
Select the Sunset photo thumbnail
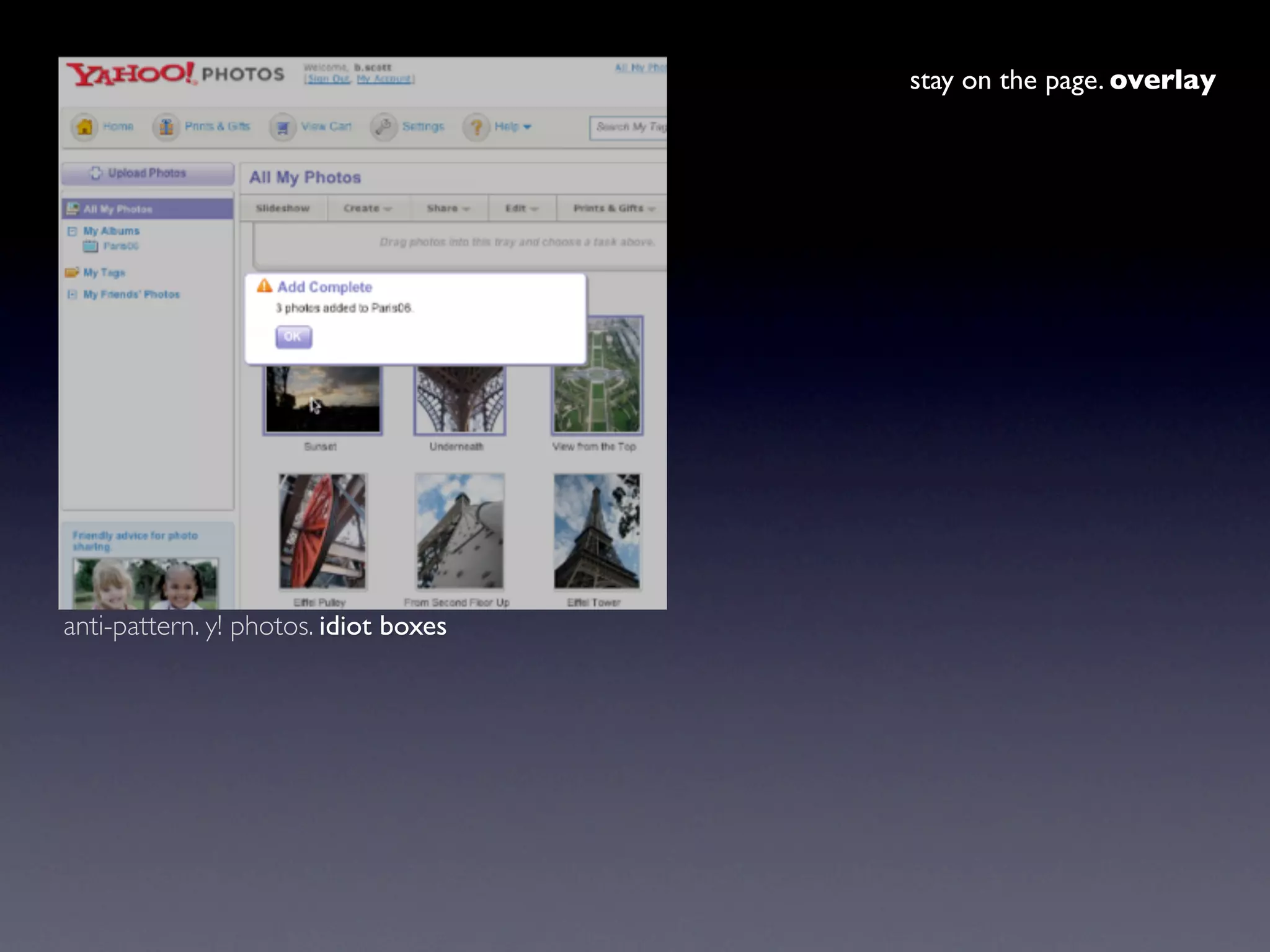322,400
